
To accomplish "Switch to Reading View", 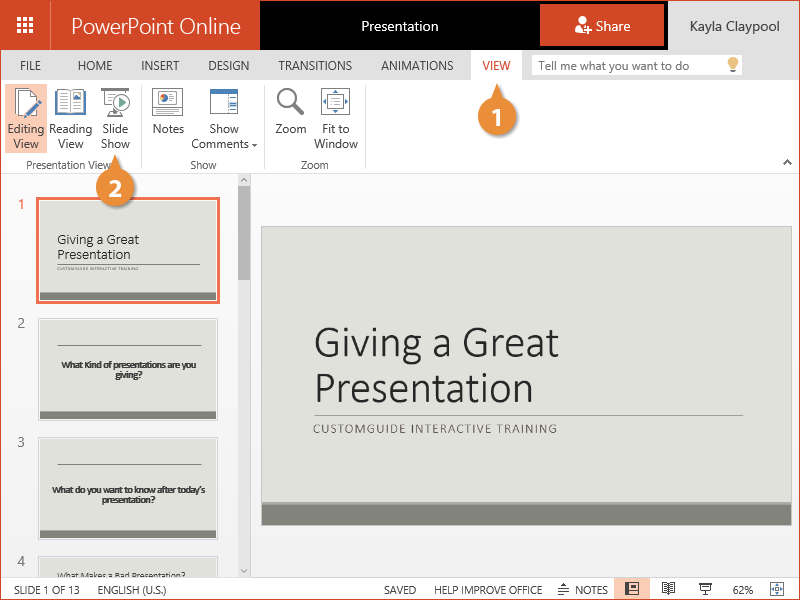I will tap(71, 118).
